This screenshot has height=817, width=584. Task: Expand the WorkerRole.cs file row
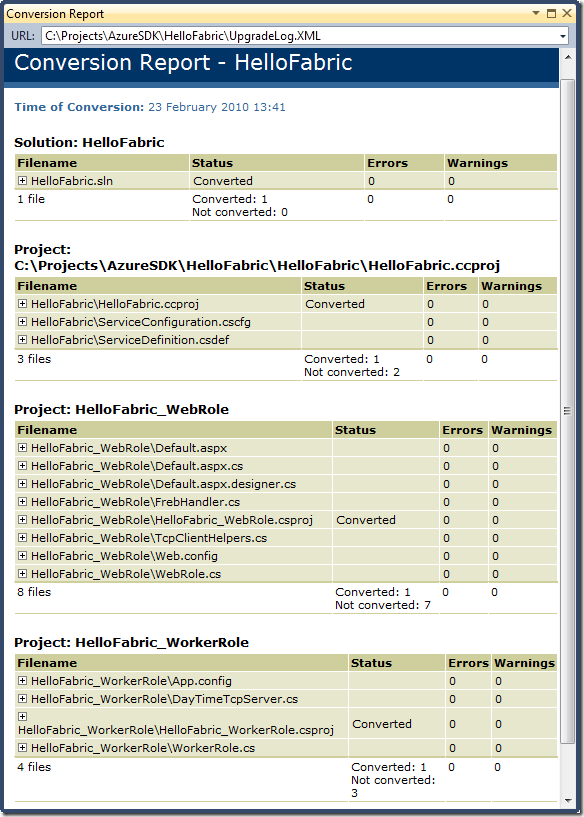pos(22,747)
